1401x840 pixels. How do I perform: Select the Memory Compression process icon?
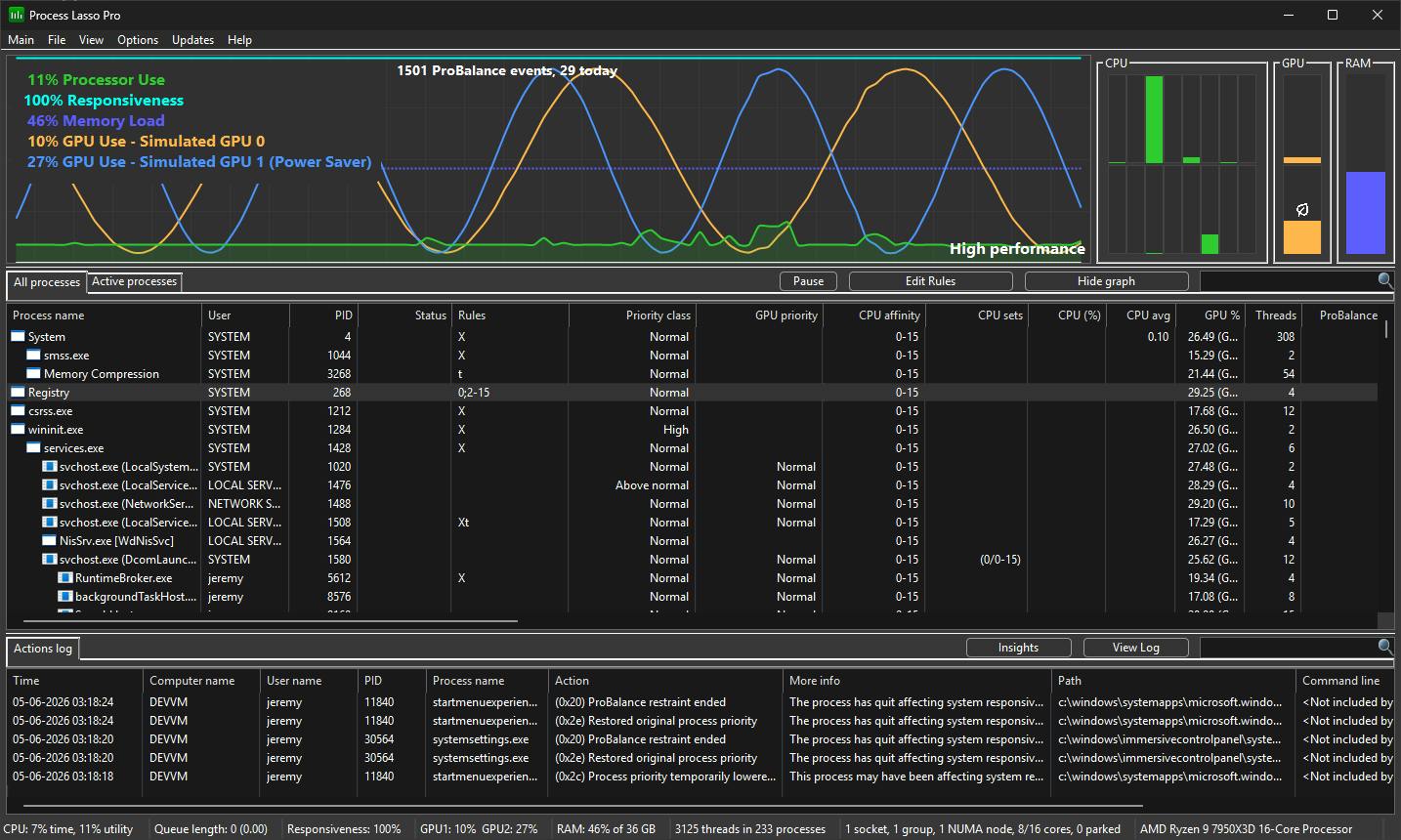pyautogui.click(x=33, y=374)
